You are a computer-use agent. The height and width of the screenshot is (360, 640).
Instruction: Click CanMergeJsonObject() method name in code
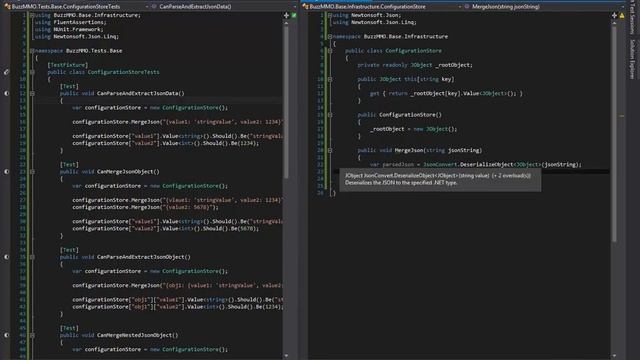tap(128, 171)
